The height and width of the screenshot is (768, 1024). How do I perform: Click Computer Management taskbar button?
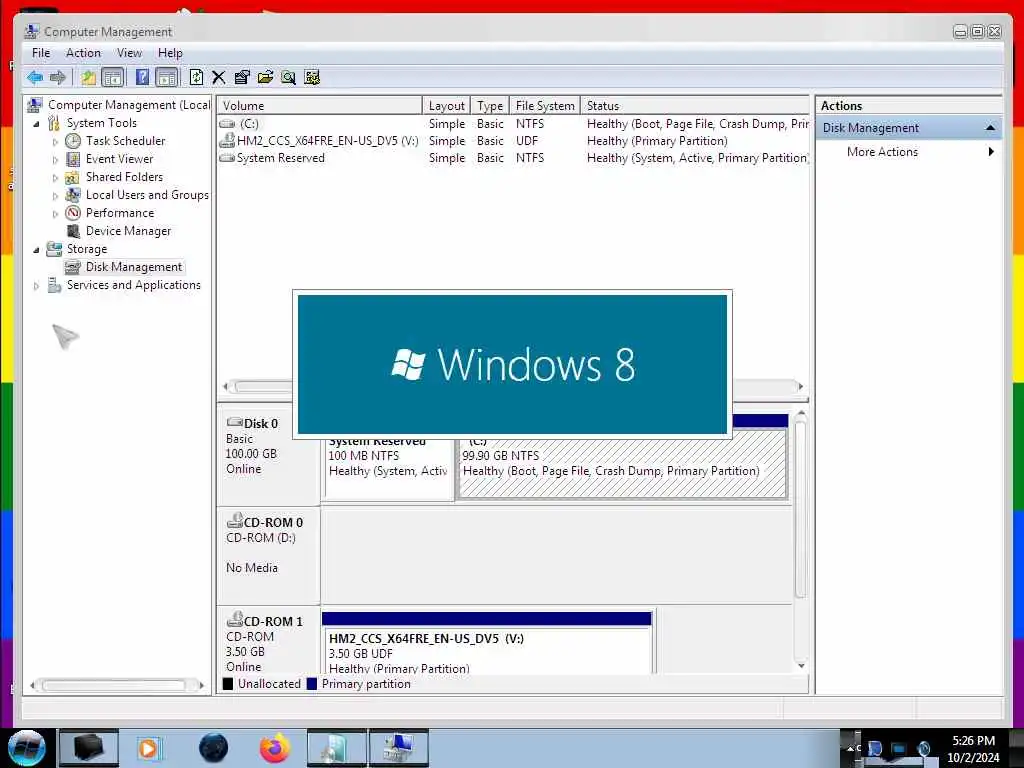[398, 748]
